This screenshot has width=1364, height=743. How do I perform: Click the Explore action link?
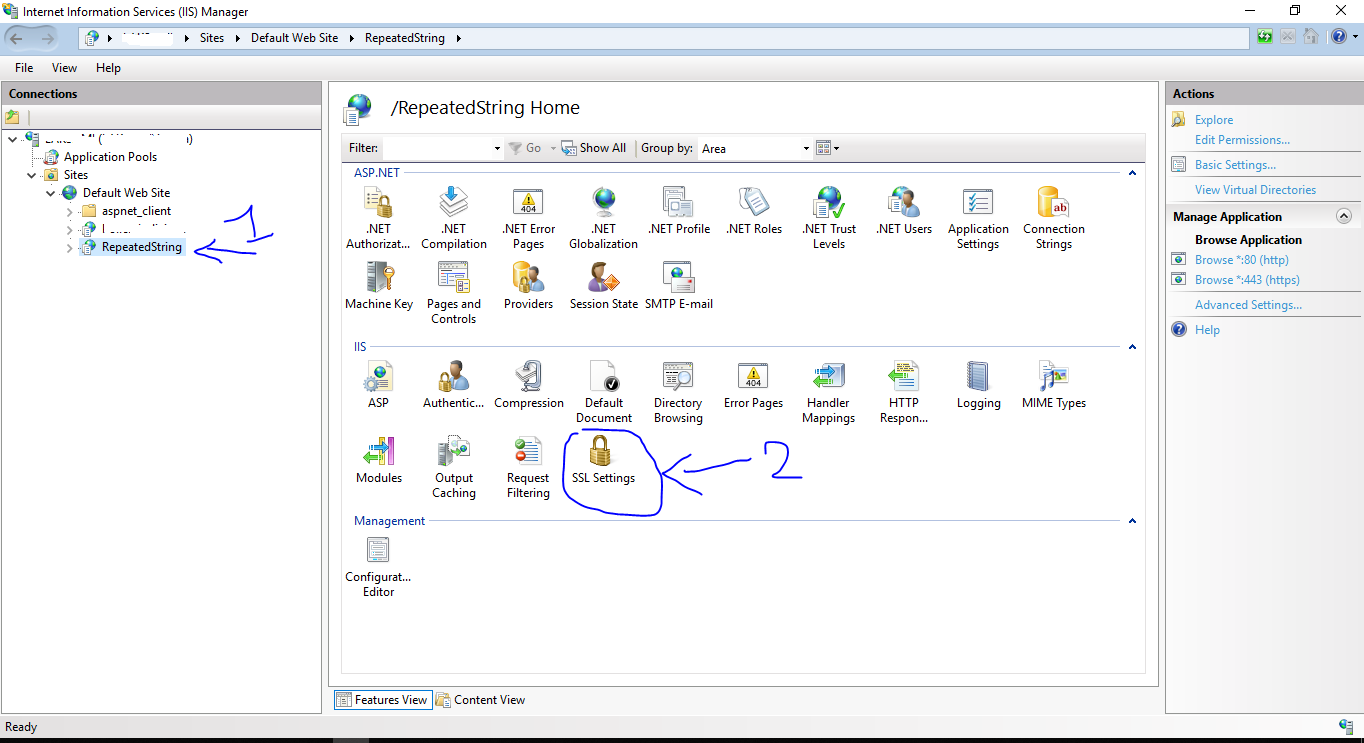click(1214, 120)
